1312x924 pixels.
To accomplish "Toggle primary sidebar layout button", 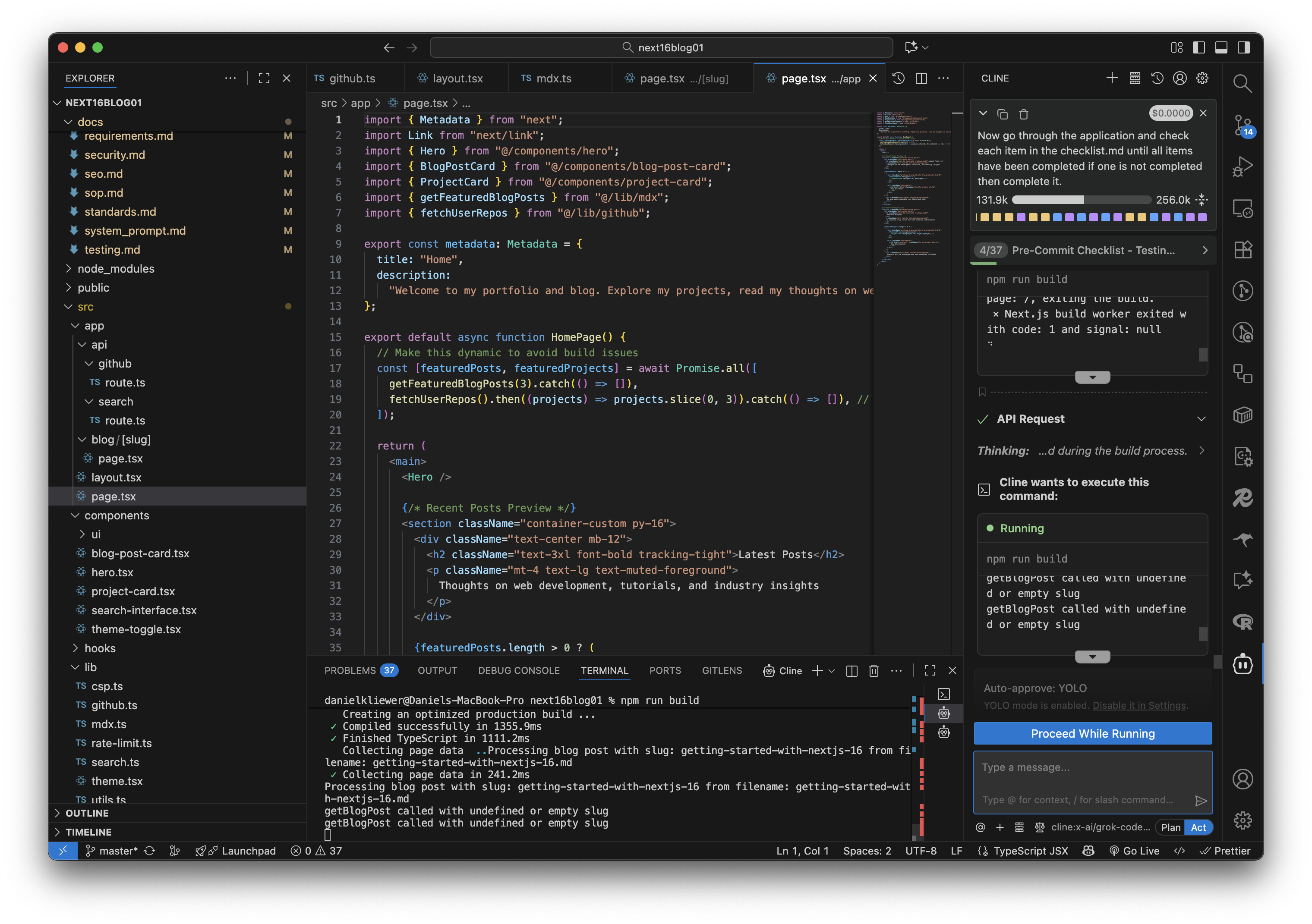I will tap(1199, 47).
